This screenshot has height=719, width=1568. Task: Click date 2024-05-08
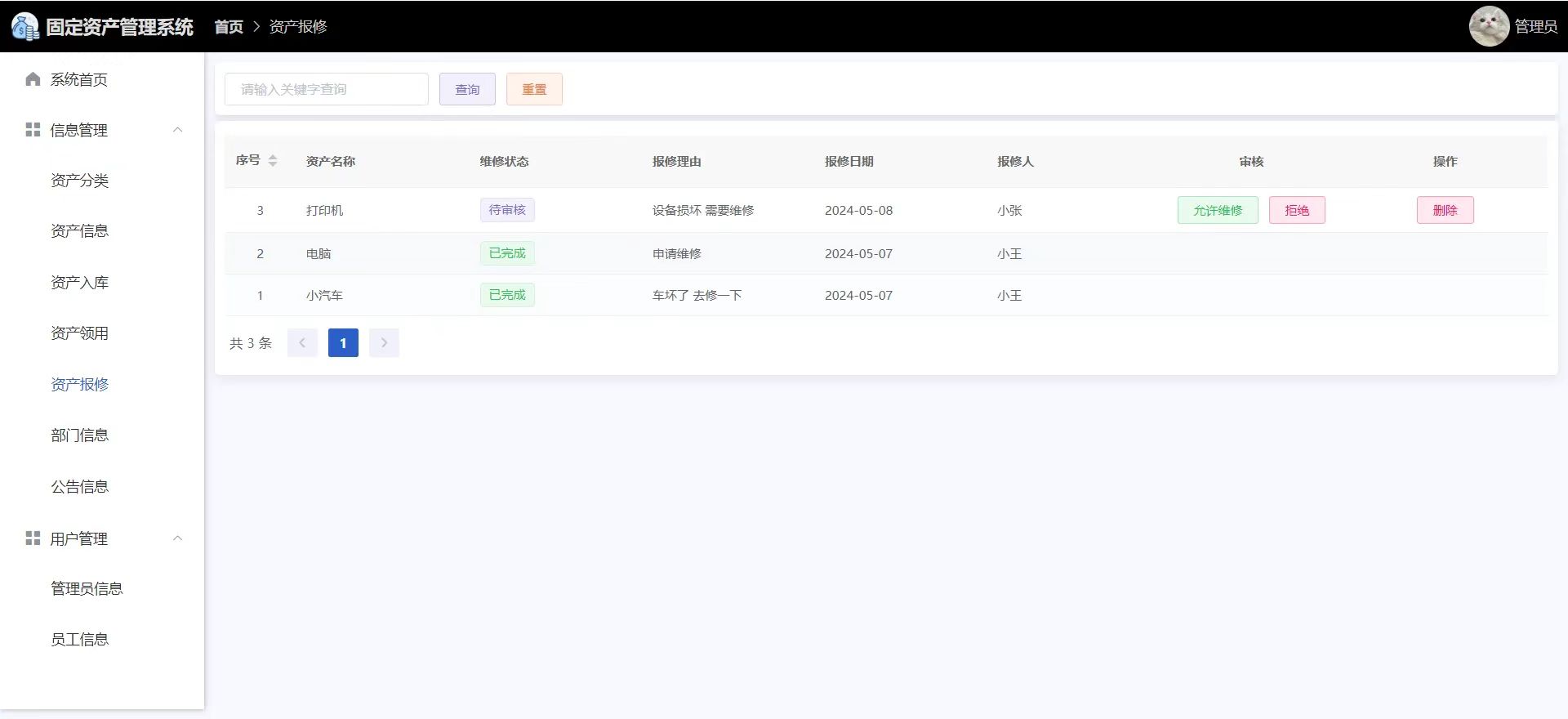(x=858, y=210)
